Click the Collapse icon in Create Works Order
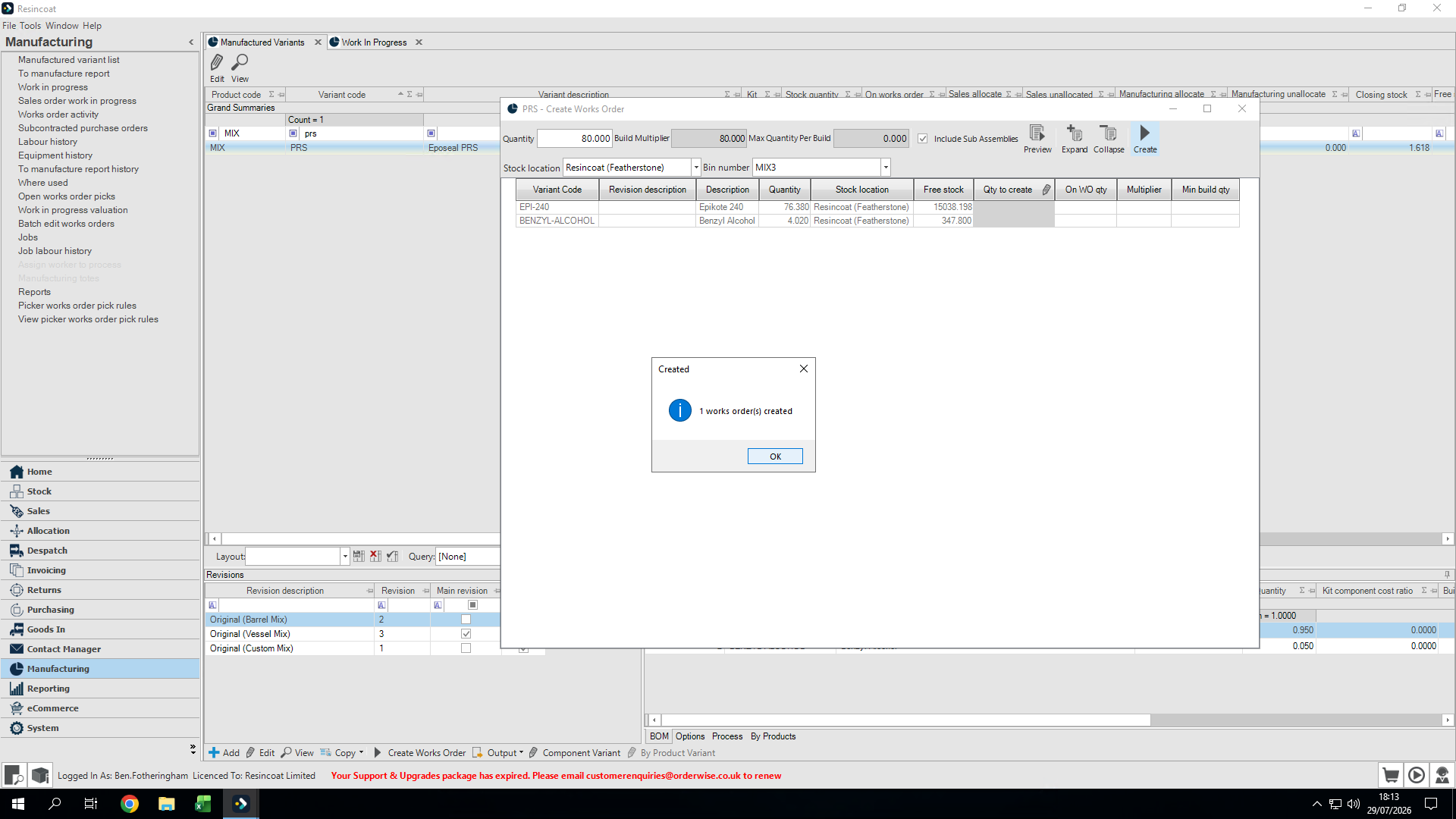Screen dimensions: 1456x819 point(1109,139)
